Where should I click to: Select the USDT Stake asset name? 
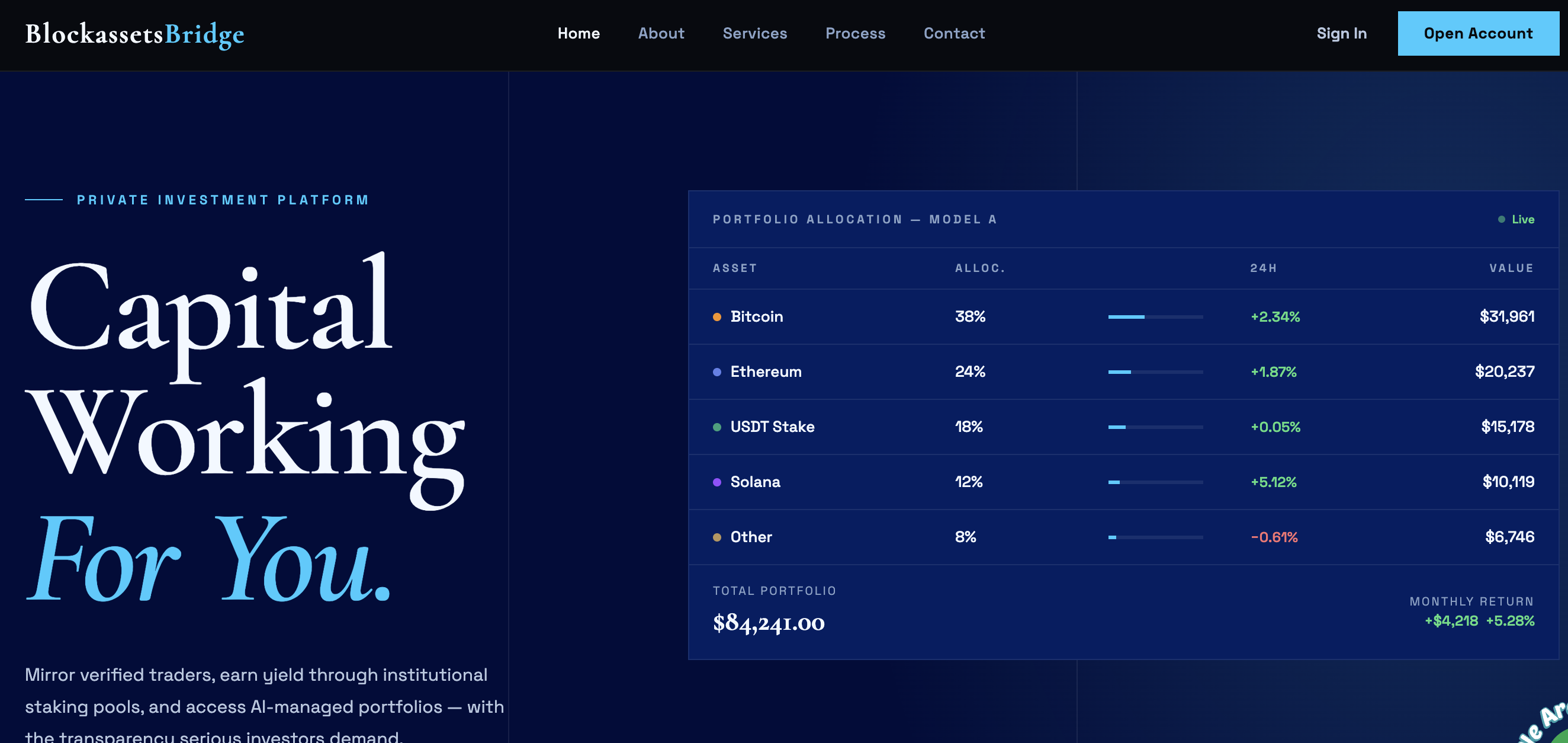point(772,427)
